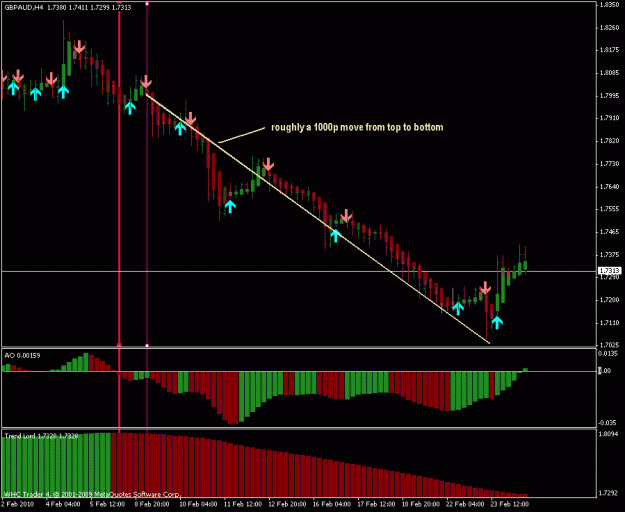Click the 0.0135 AO scale value
Screen dimensions: 625x512
click(x=609, y=353)
